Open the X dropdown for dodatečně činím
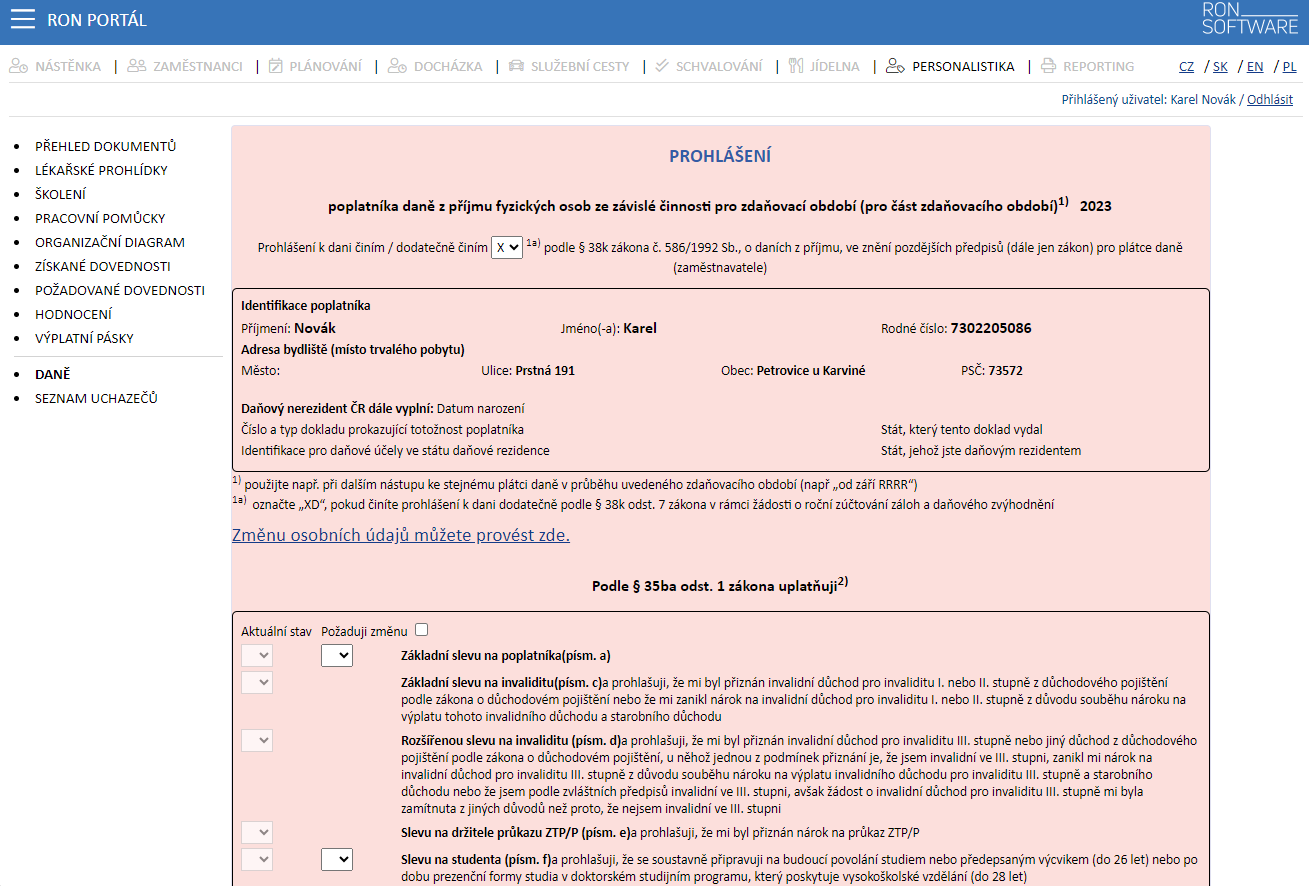The width and height of the screenshot is (1309, 886). (x=507, y=247)
